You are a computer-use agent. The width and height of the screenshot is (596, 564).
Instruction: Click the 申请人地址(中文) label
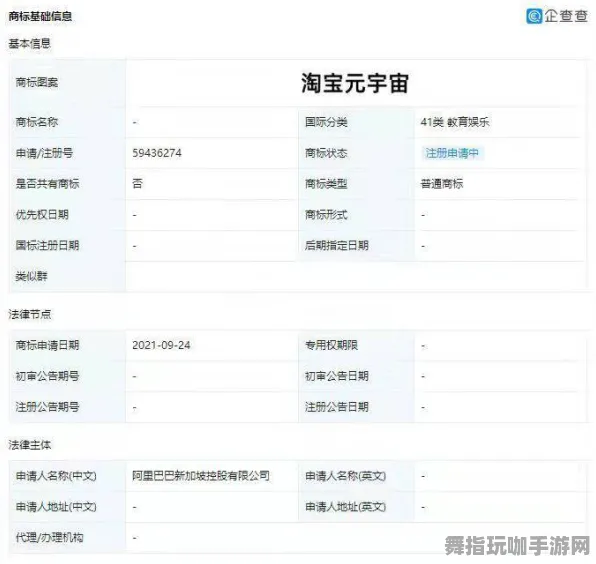pyautogui.click(x=56, y=507)
